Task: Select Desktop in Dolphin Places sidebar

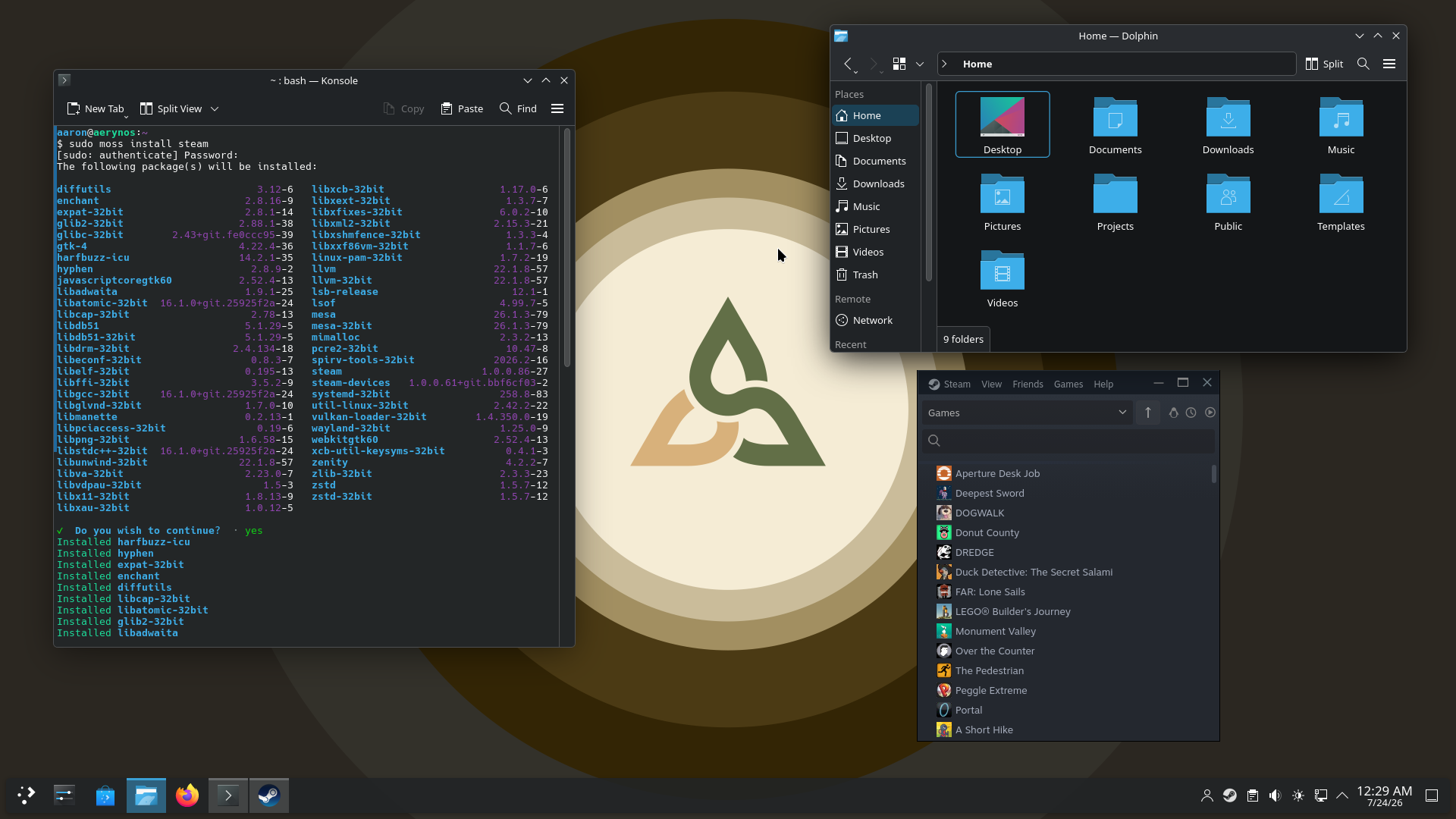Action: 875,138
